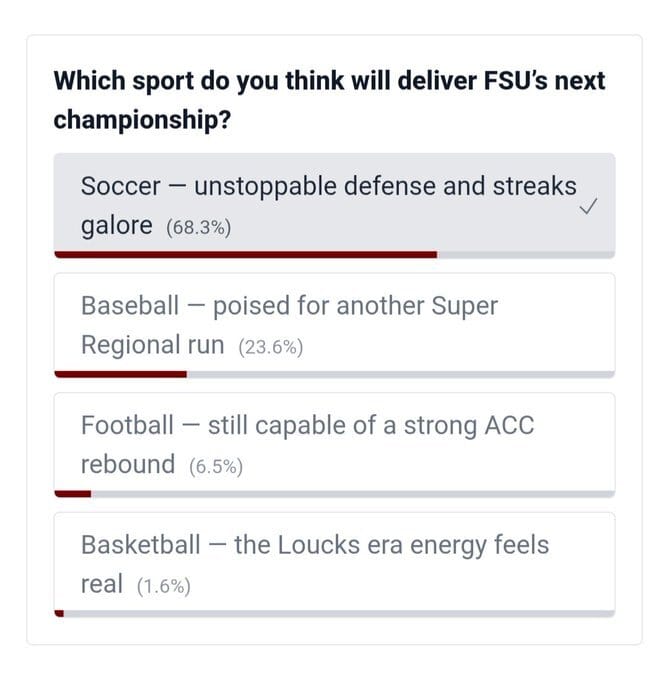This screenshot has width=669, height=680.
Task: Click the 6.5% result label
Action: 216,467
